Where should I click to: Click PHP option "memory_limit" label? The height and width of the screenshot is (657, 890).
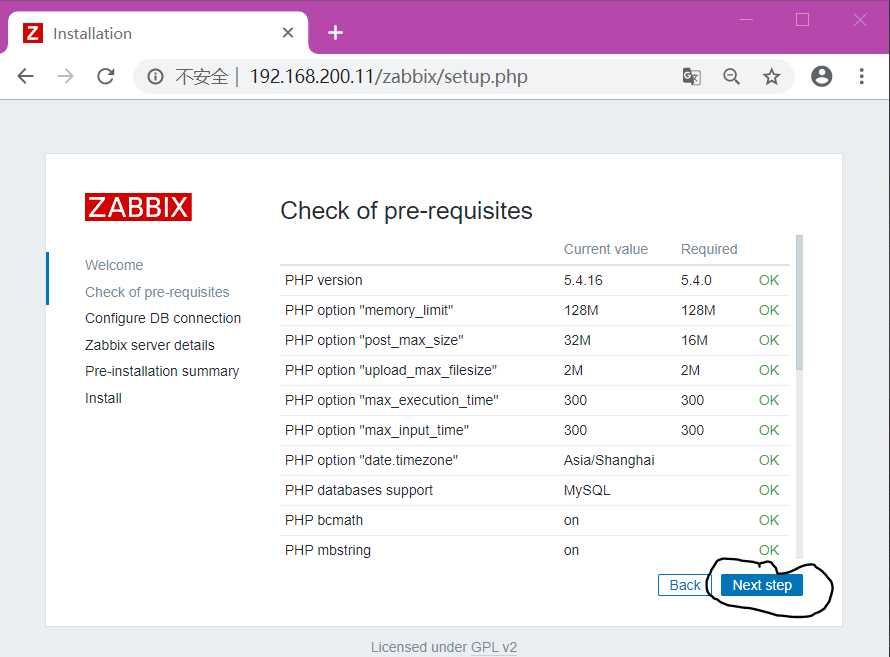coord(369,310)
